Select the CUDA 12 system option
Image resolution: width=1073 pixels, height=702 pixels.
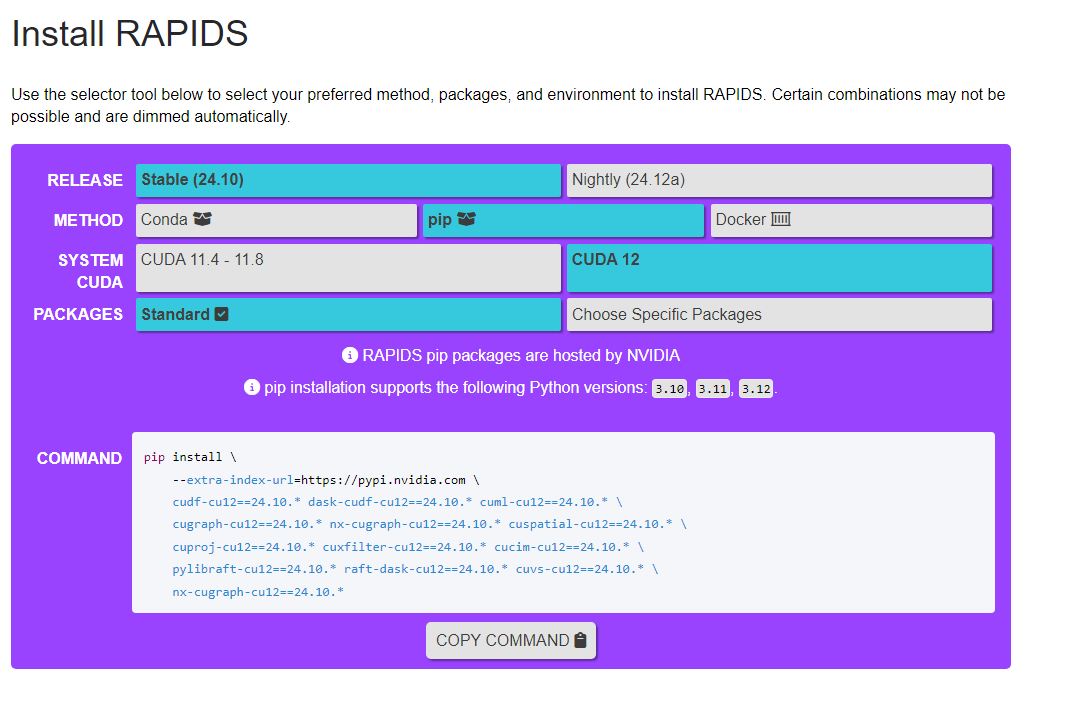[x=779, y=268]
